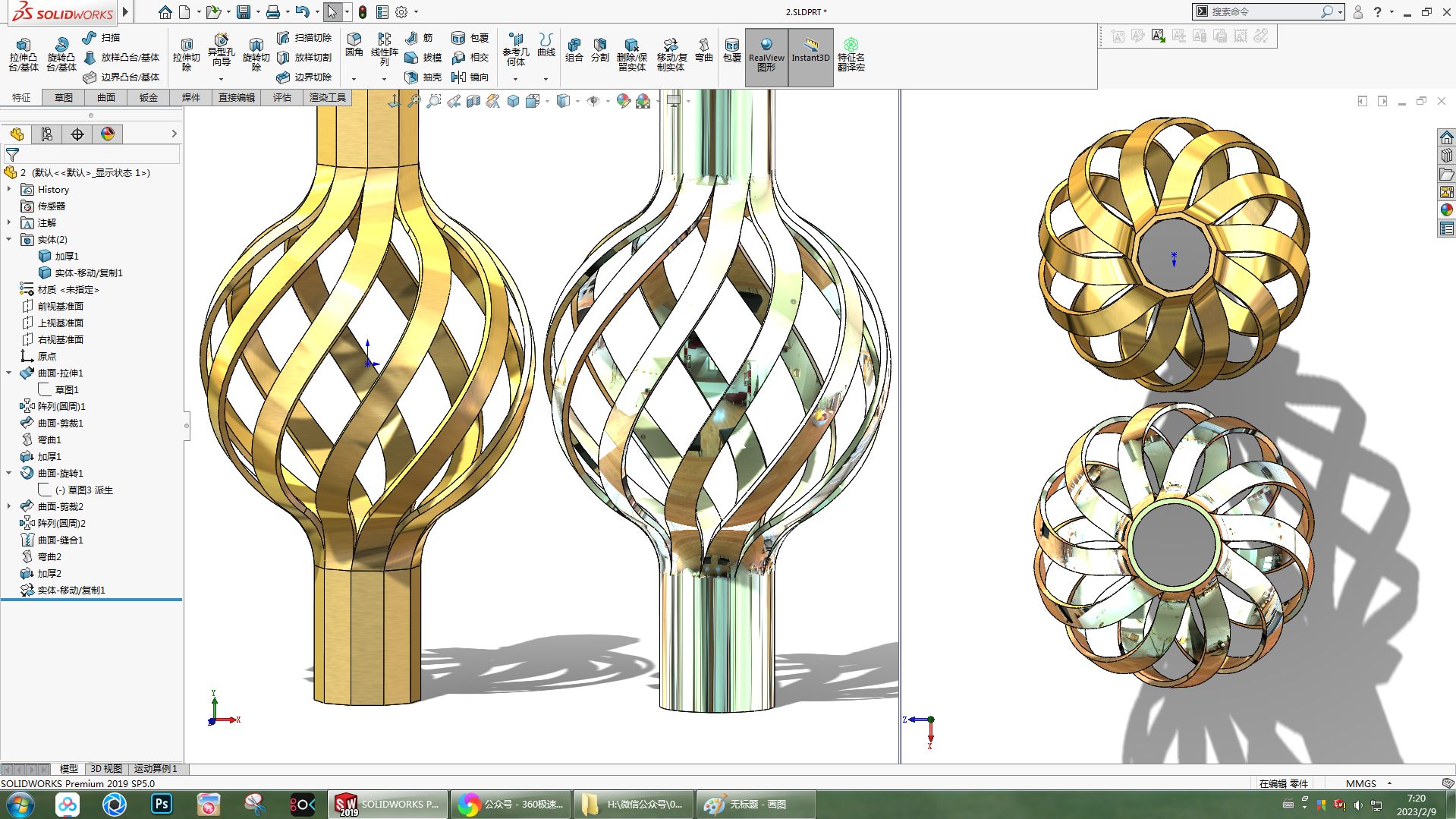Open the 评估 evaluate tab
1456x819 pixels.
(282, 97)
